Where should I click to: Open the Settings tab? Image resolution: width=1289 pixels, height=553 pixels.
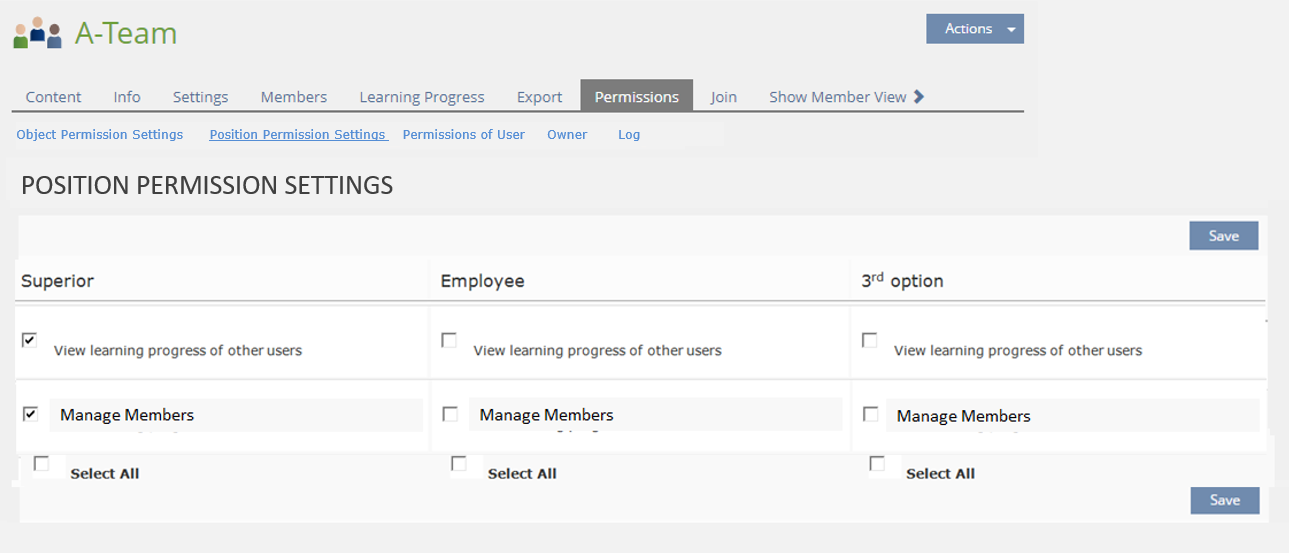[x=200, y=97]
